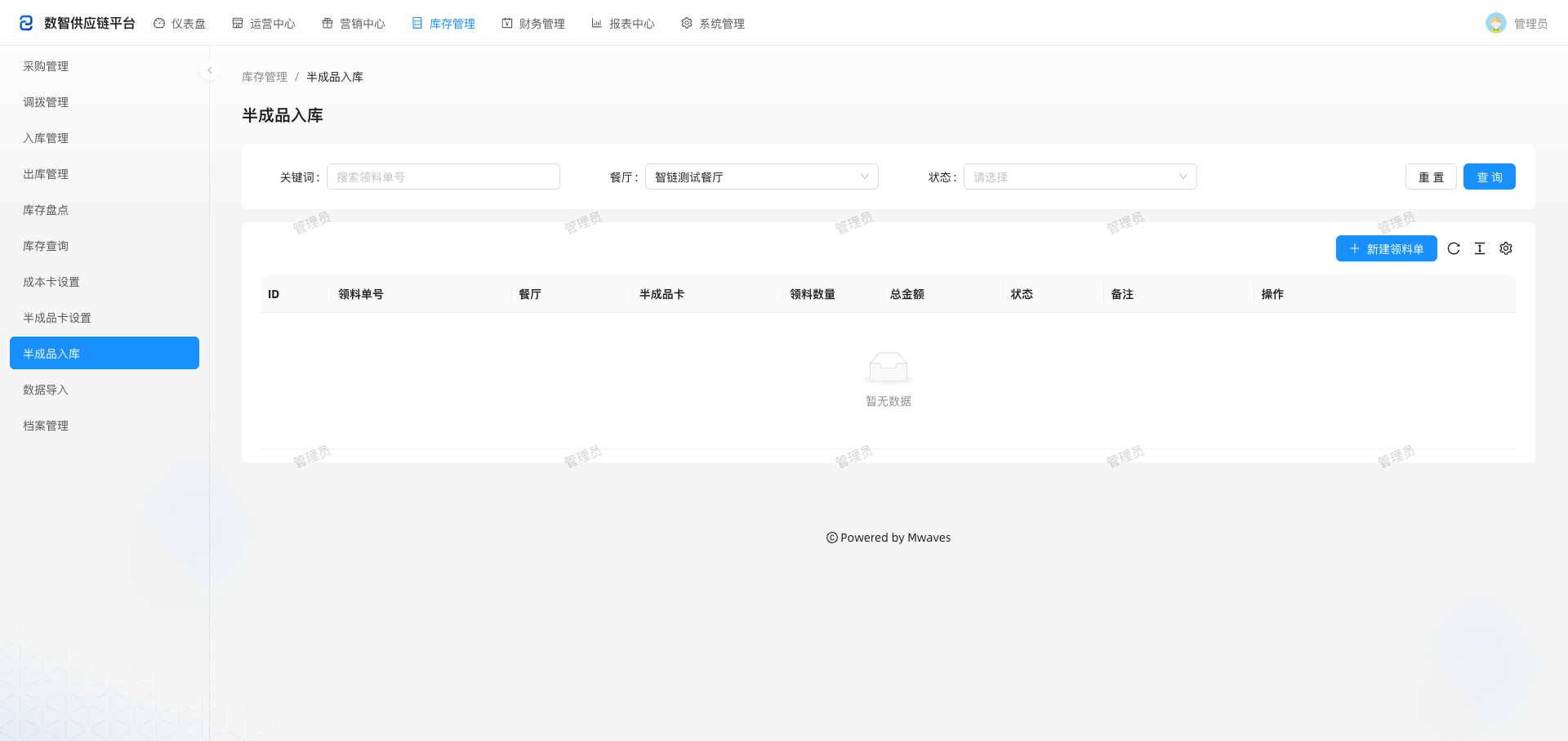Open the 系统管理 top menu
1568x741 pixels.
[713, 24]
